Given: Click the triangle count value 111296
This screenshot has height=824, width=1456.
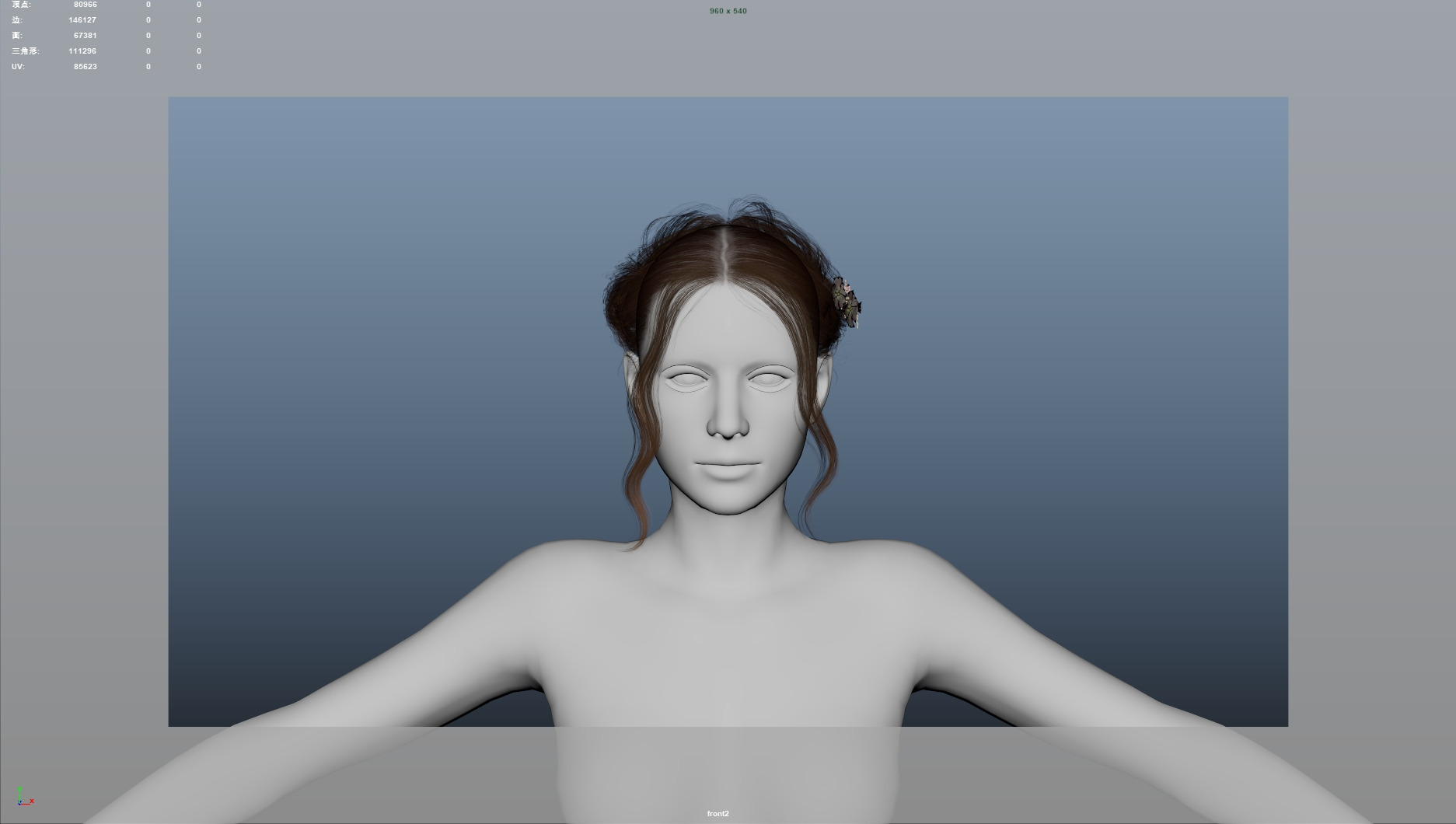Looking at the screenshot, I should coord(82,51).
